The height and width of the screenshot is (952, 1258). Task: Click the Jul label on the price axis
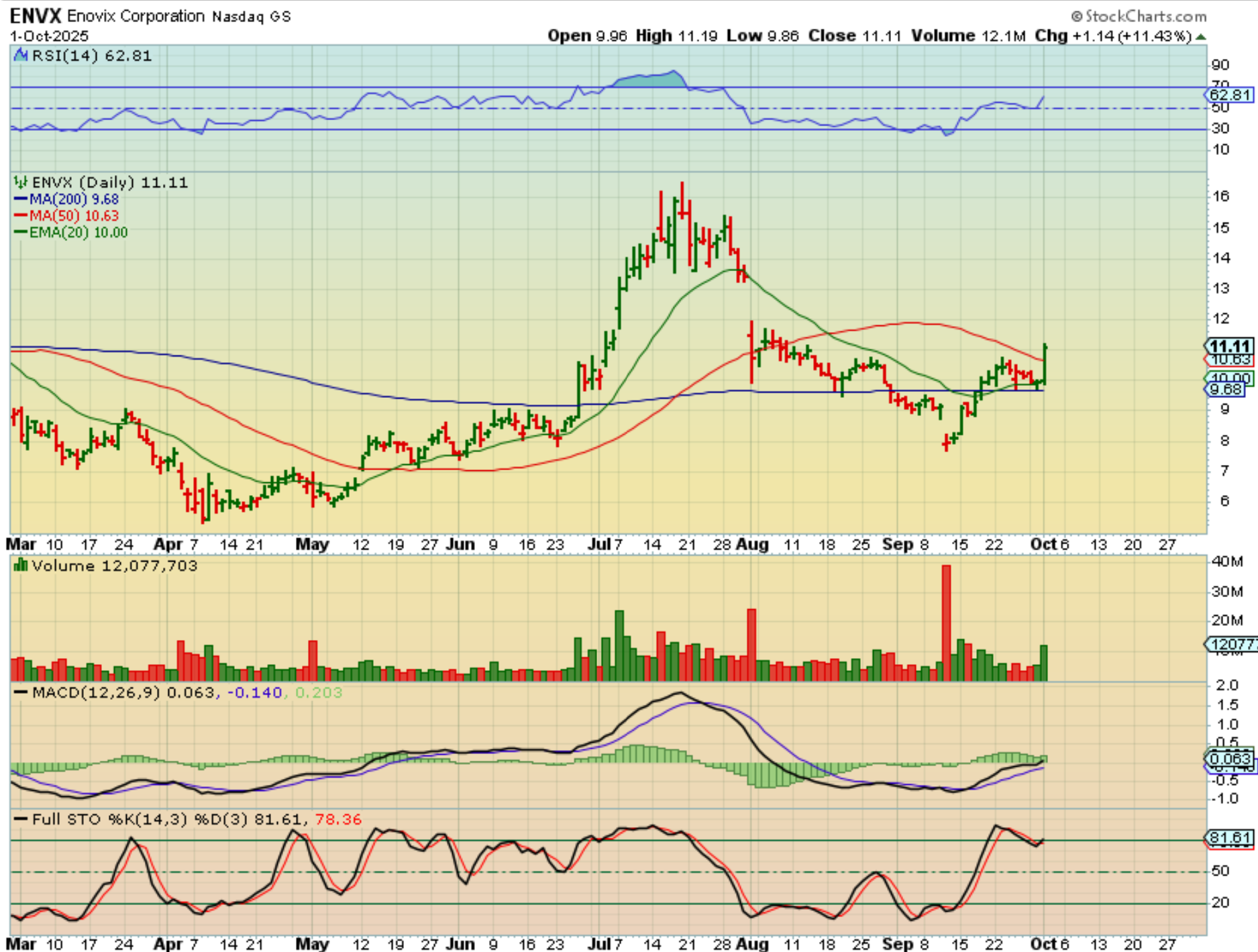point(597,544)
